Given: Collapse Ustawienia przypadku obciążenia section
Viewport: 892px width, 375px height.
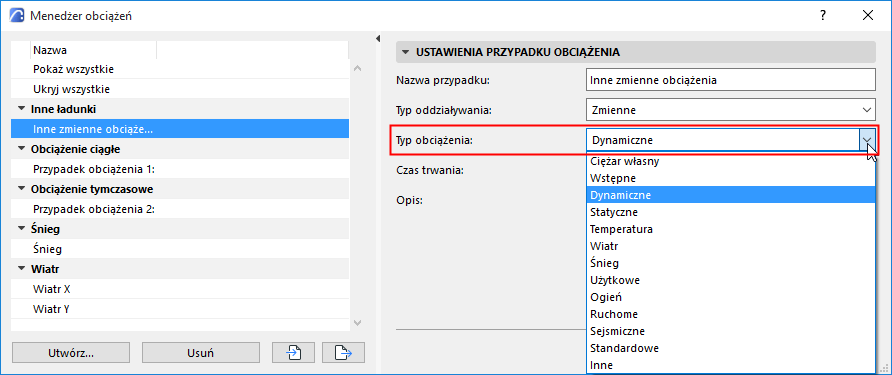Looking at the screenshot, I should [x=405, y=52].
